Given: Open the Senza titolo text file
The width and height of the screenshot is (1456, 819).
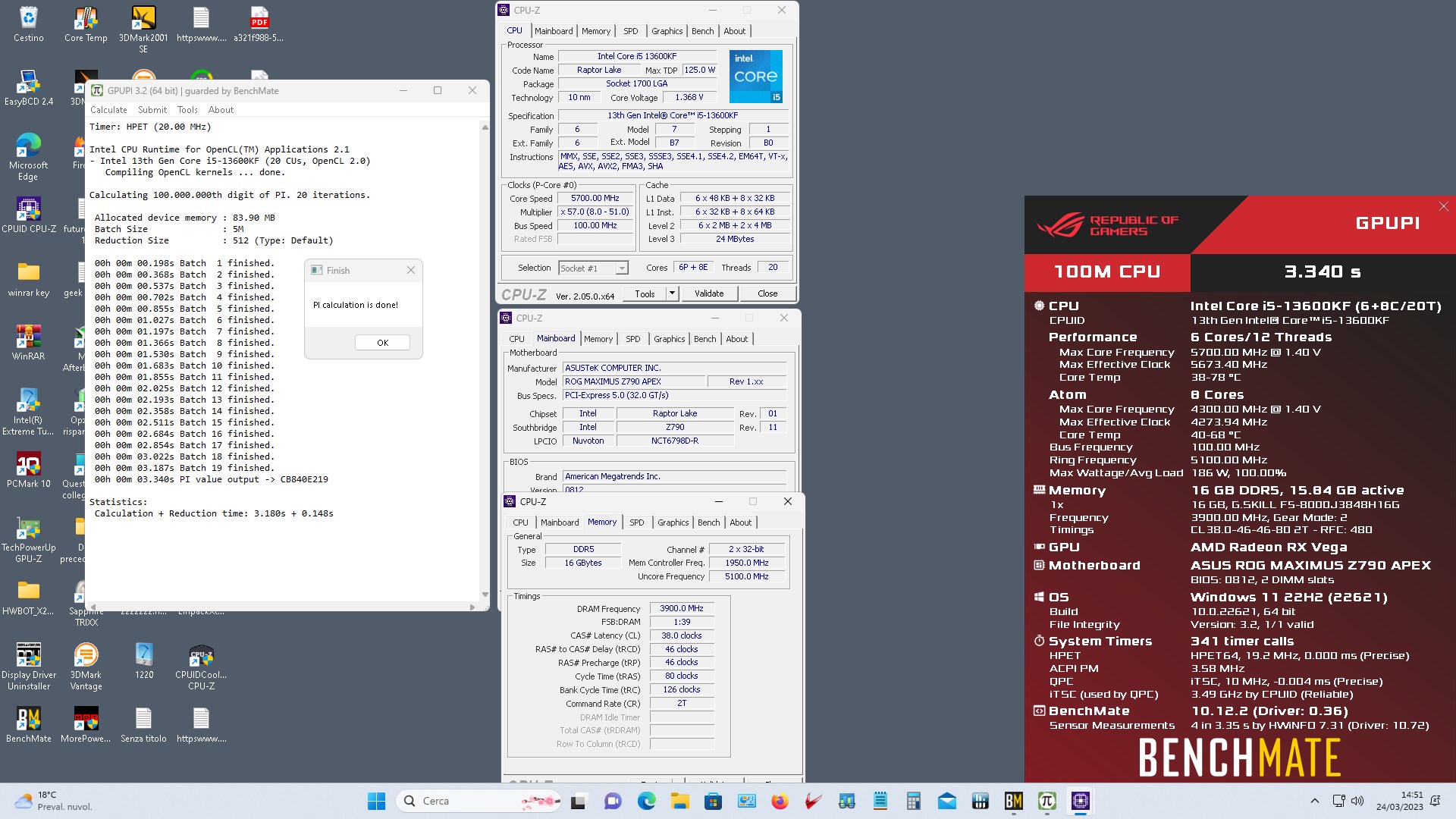Looking at the screenshot, I should pyautogui.click(x=143, y=725).
